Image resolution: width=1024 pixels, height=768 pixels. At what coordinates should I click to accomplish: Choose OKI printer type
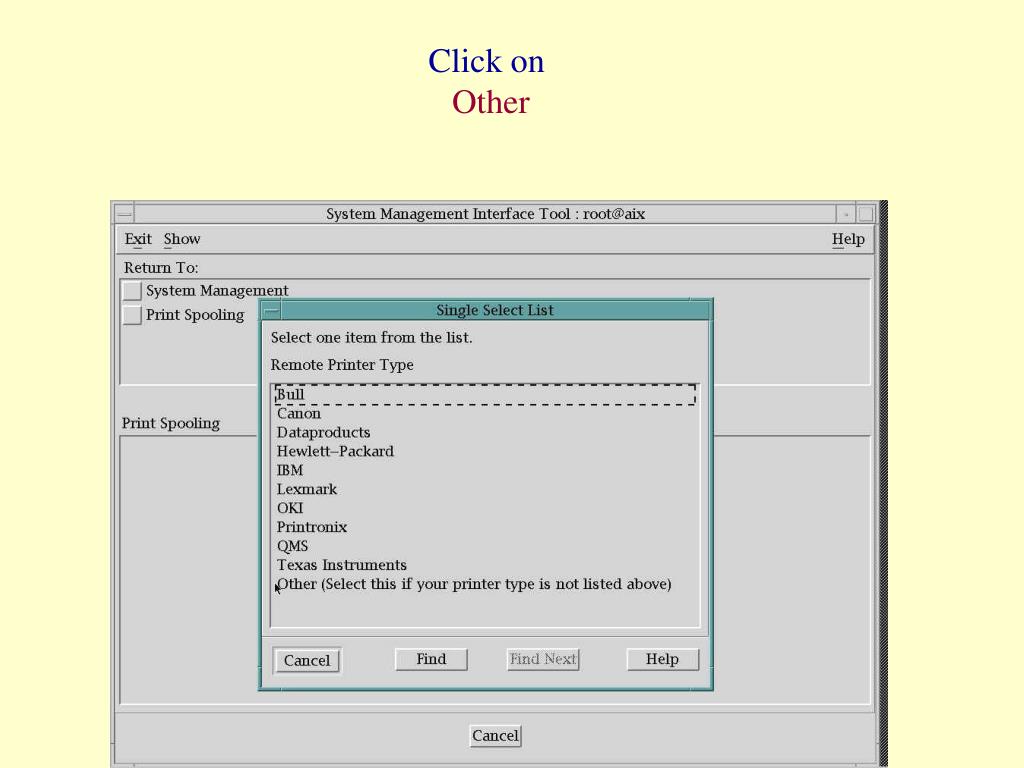290,508
